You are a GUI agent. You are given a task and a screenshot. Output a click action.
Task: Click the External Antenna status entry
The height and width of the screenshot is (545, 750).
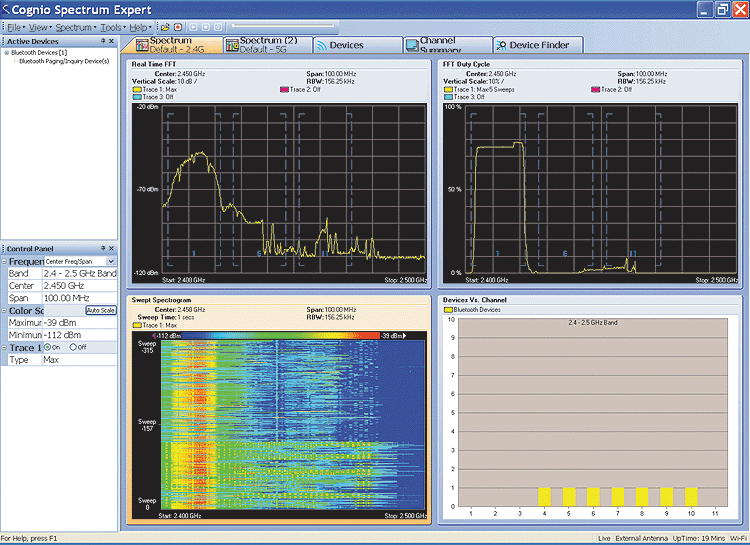point(641,538)
